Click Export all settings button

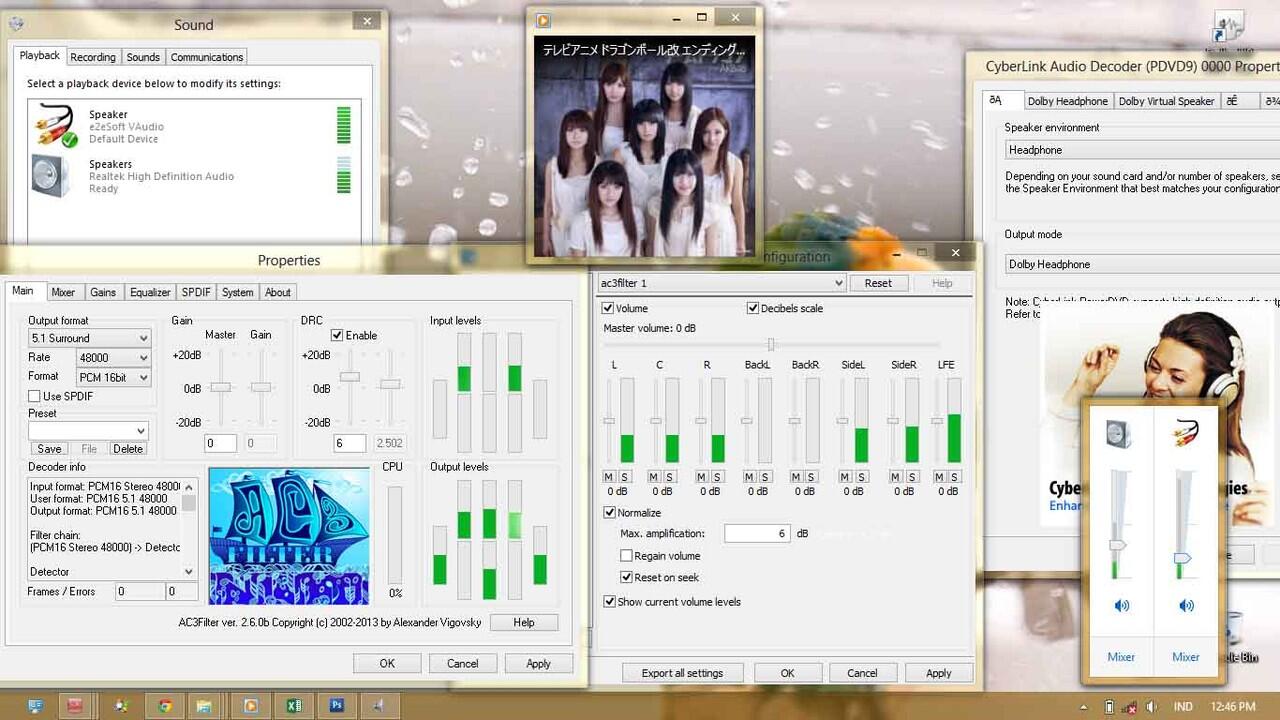coord(682,673)
